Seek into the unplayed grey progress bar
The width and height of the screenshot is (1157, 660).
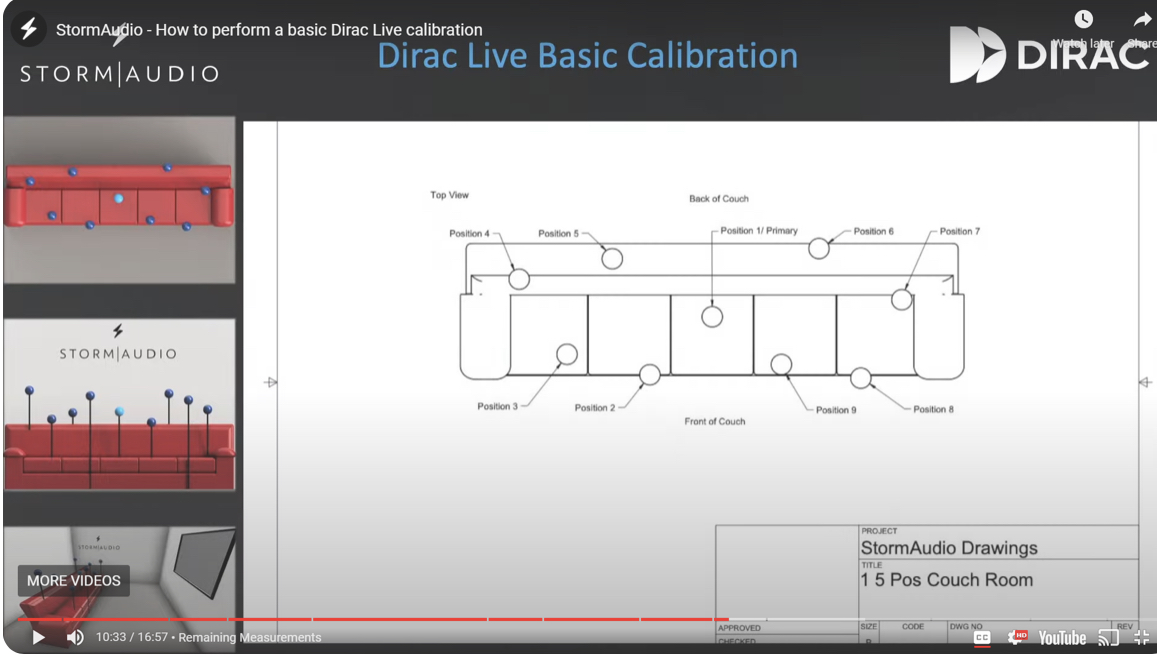(x=940, y=619)
